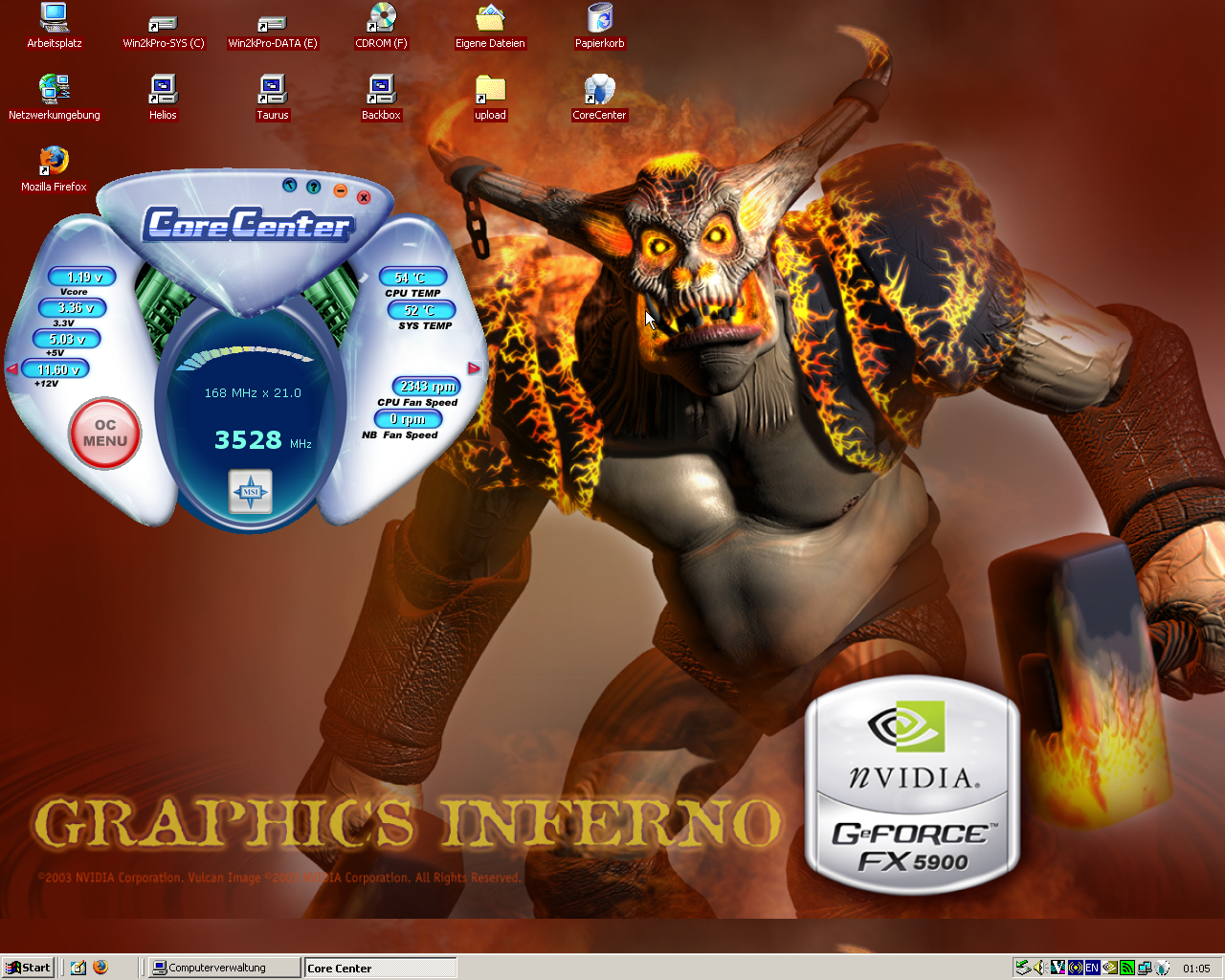
Task: Expand CoreCenter left panel red arrow
Action: (12, 368)
